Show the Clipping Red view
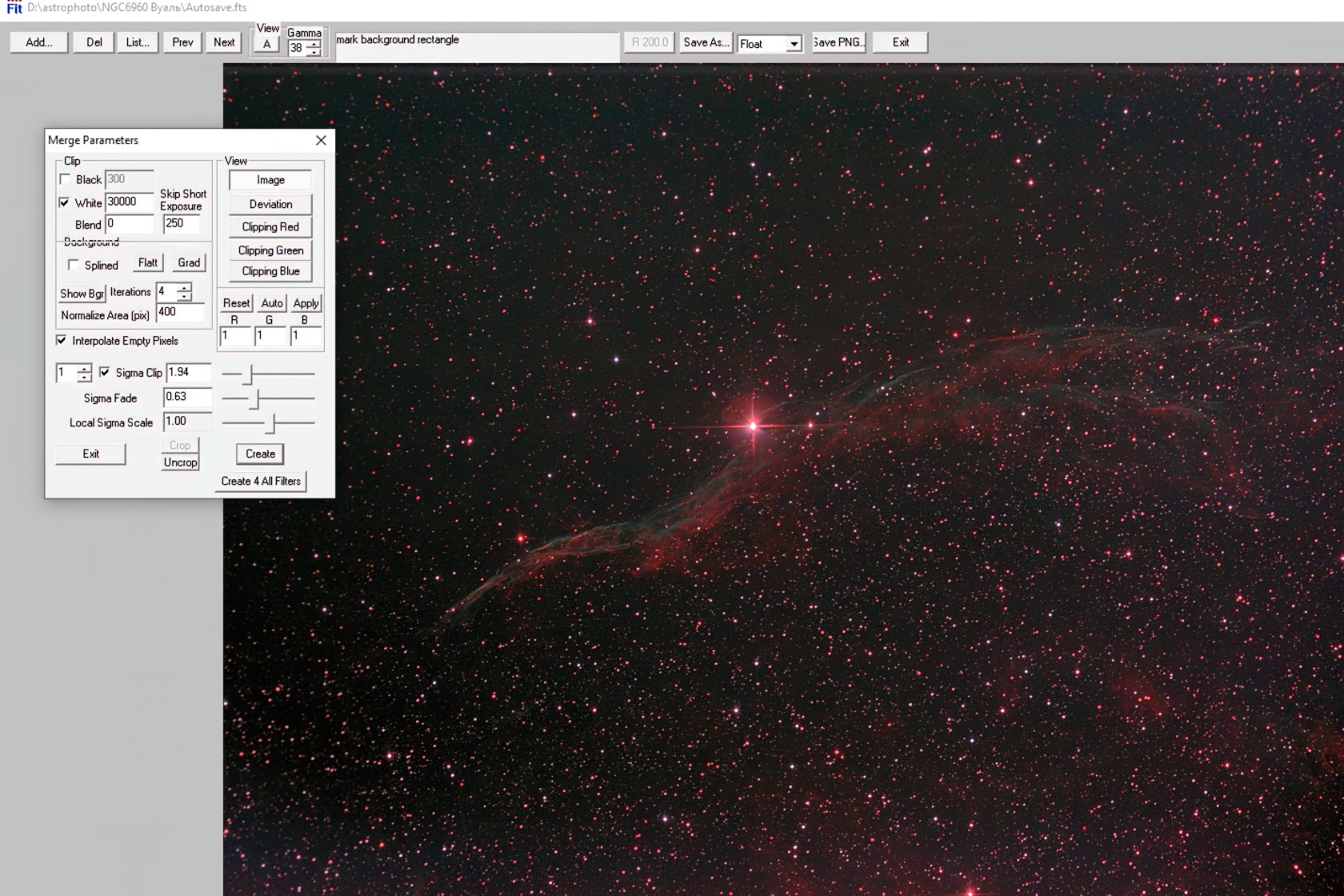1344x896 pixels. [270, 227]
